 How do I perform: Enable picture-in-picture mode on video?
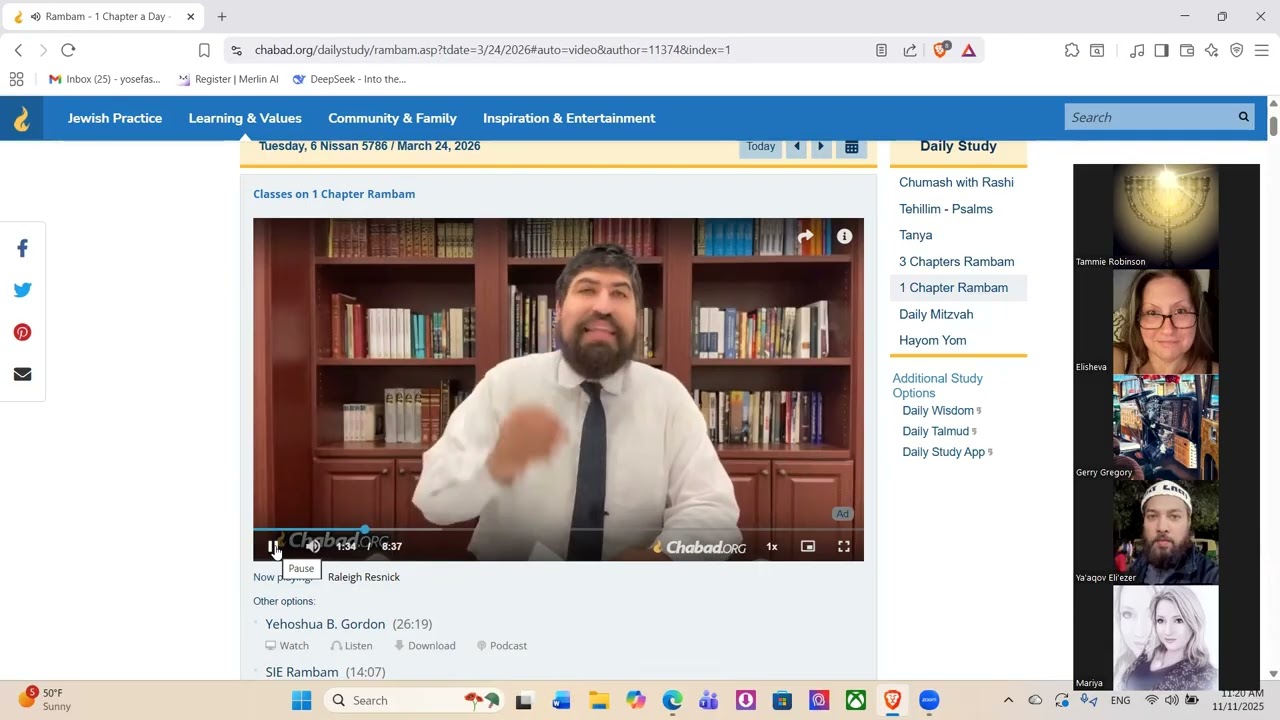[808, 546]
